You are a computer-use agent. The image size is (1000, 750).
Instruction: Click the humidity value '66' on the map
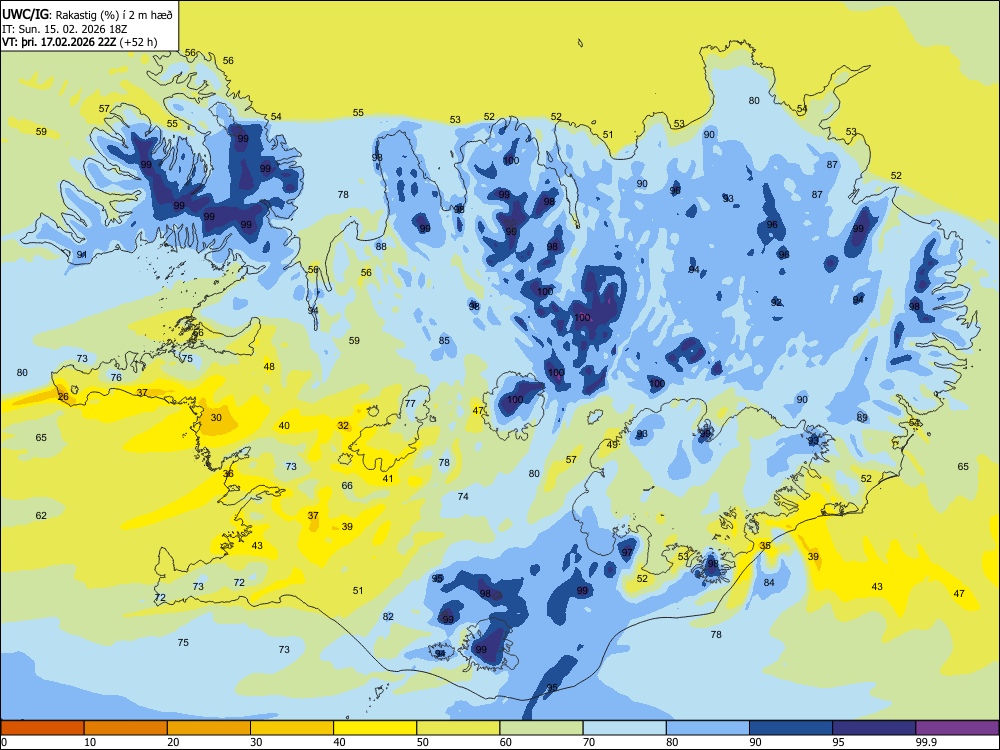(347, 486)
